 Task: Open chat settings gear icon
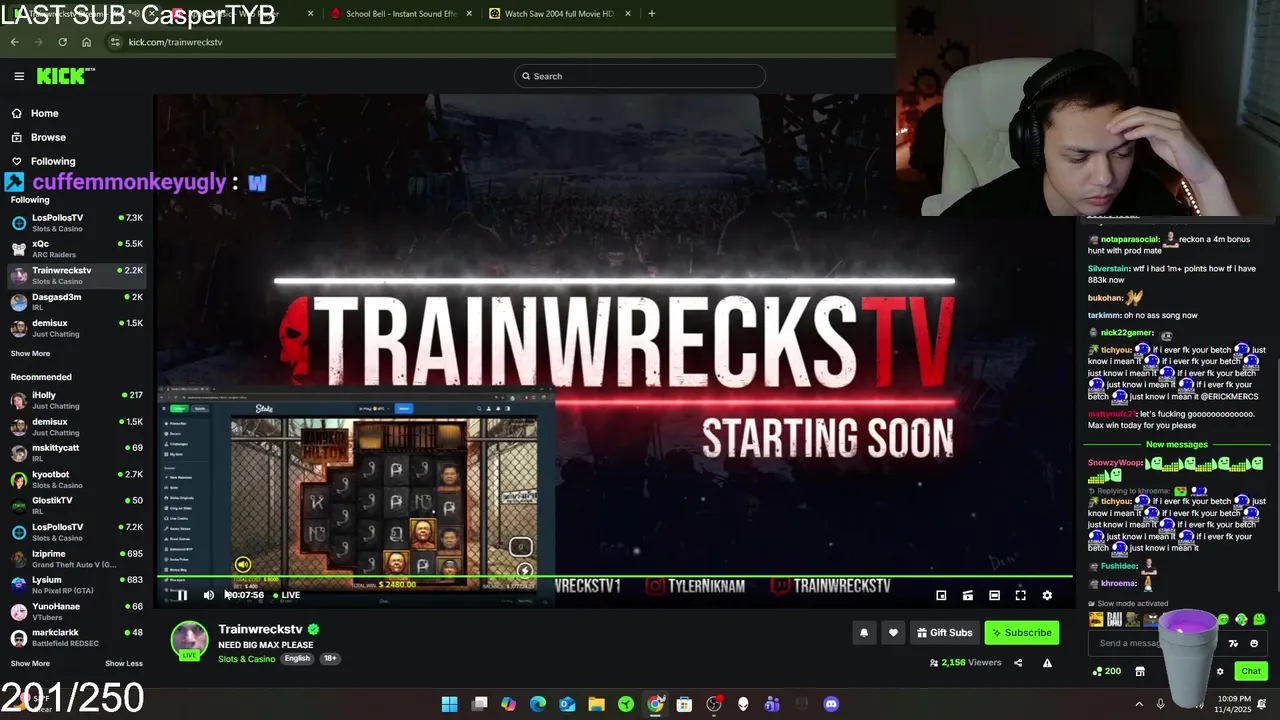[1220, 671]
